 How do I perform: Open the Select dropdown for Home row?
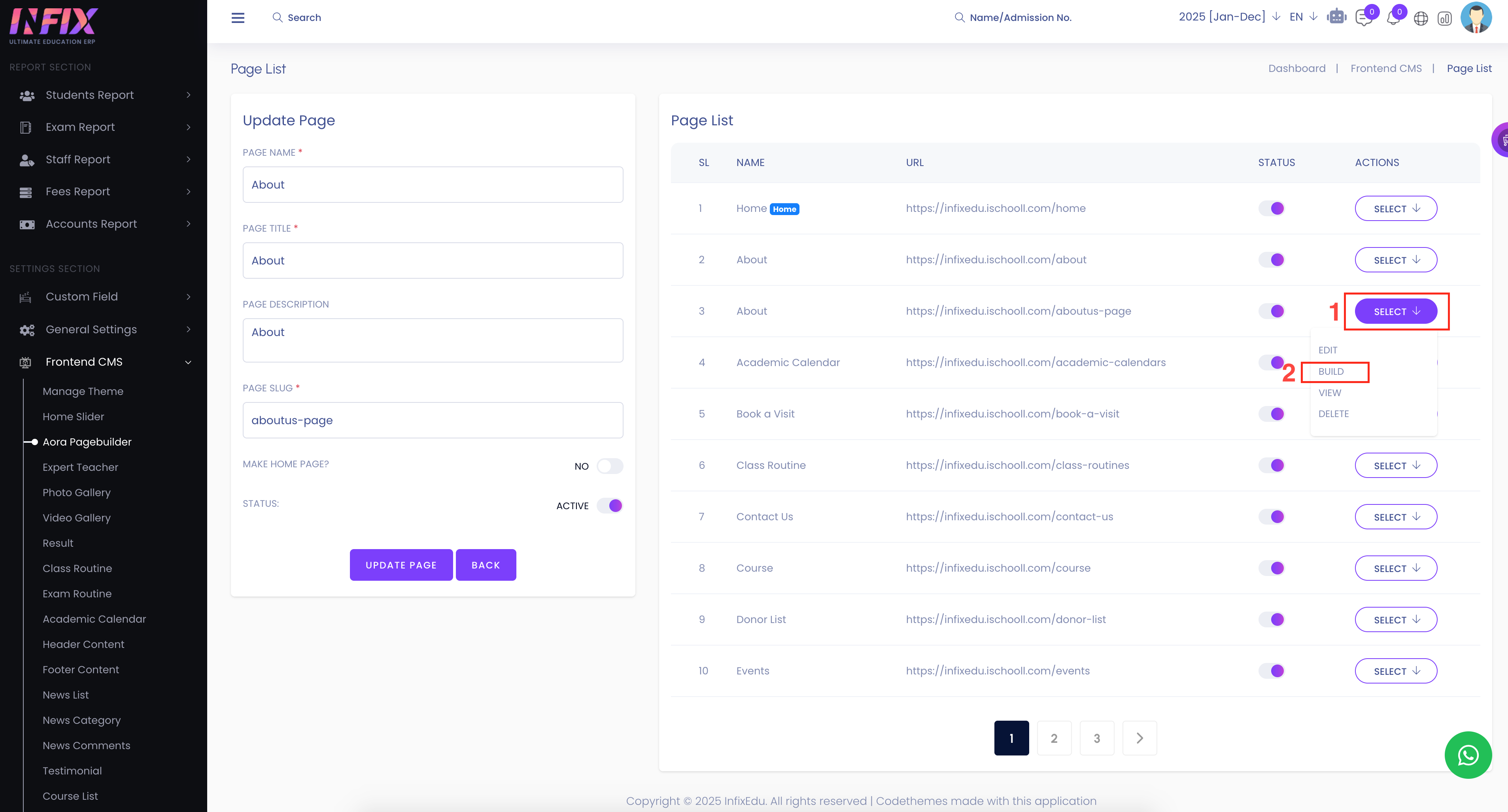pyautogui.click(x=1396, y=208)
